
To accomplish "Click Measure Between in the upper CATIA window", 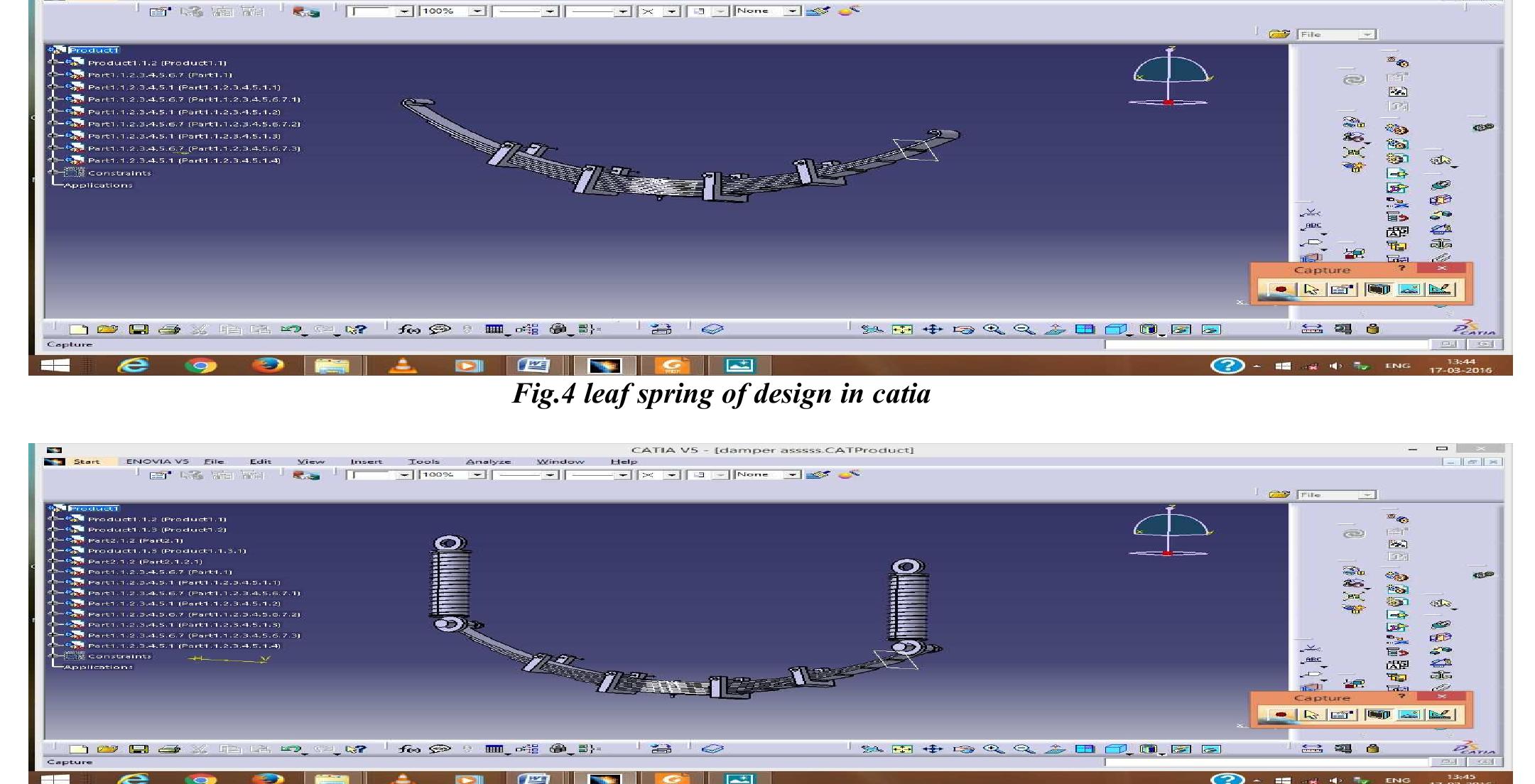I will (x=1311, y=329).
